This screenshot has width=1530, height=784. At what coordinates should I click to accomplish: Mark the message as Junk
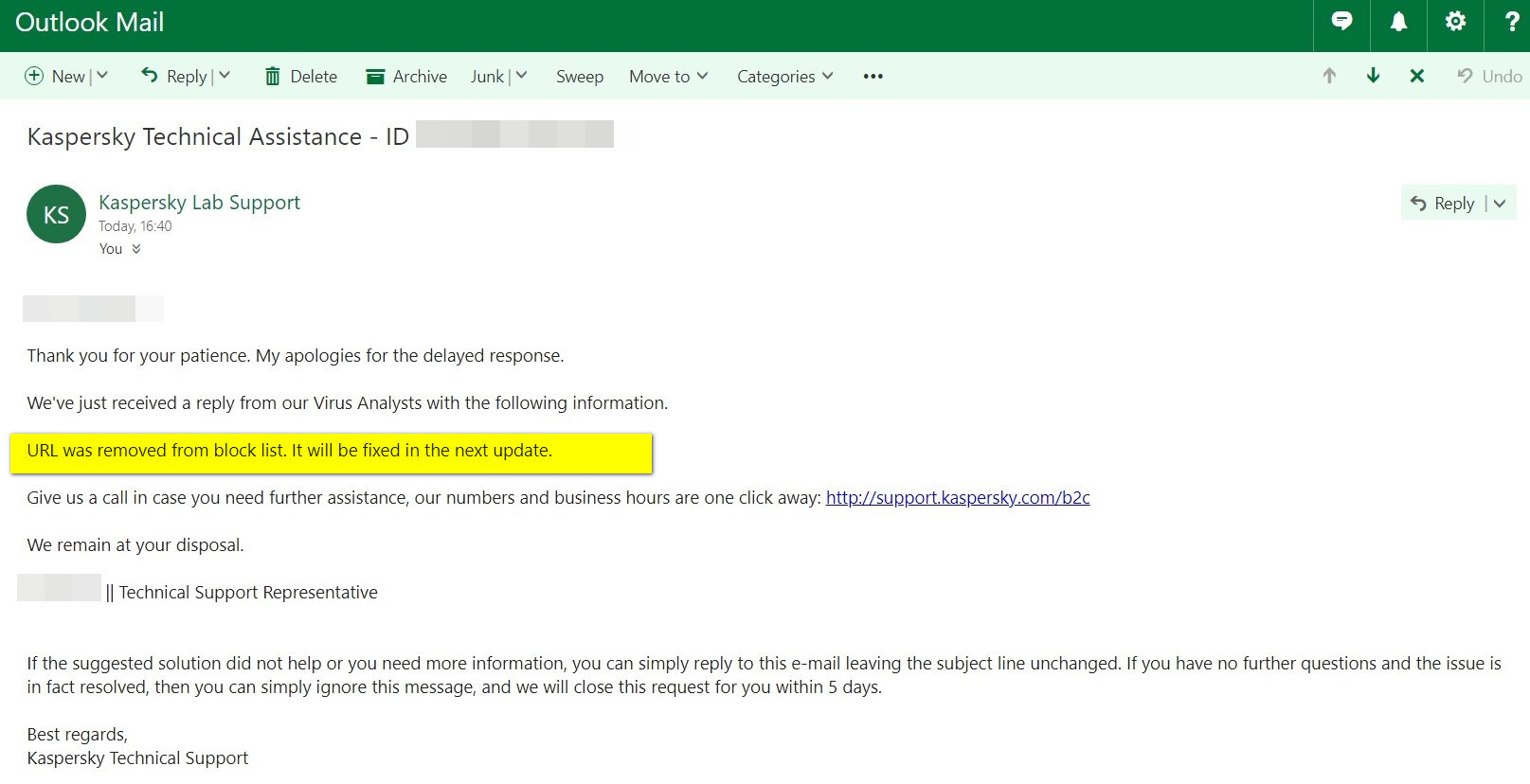tap(487, 77)
